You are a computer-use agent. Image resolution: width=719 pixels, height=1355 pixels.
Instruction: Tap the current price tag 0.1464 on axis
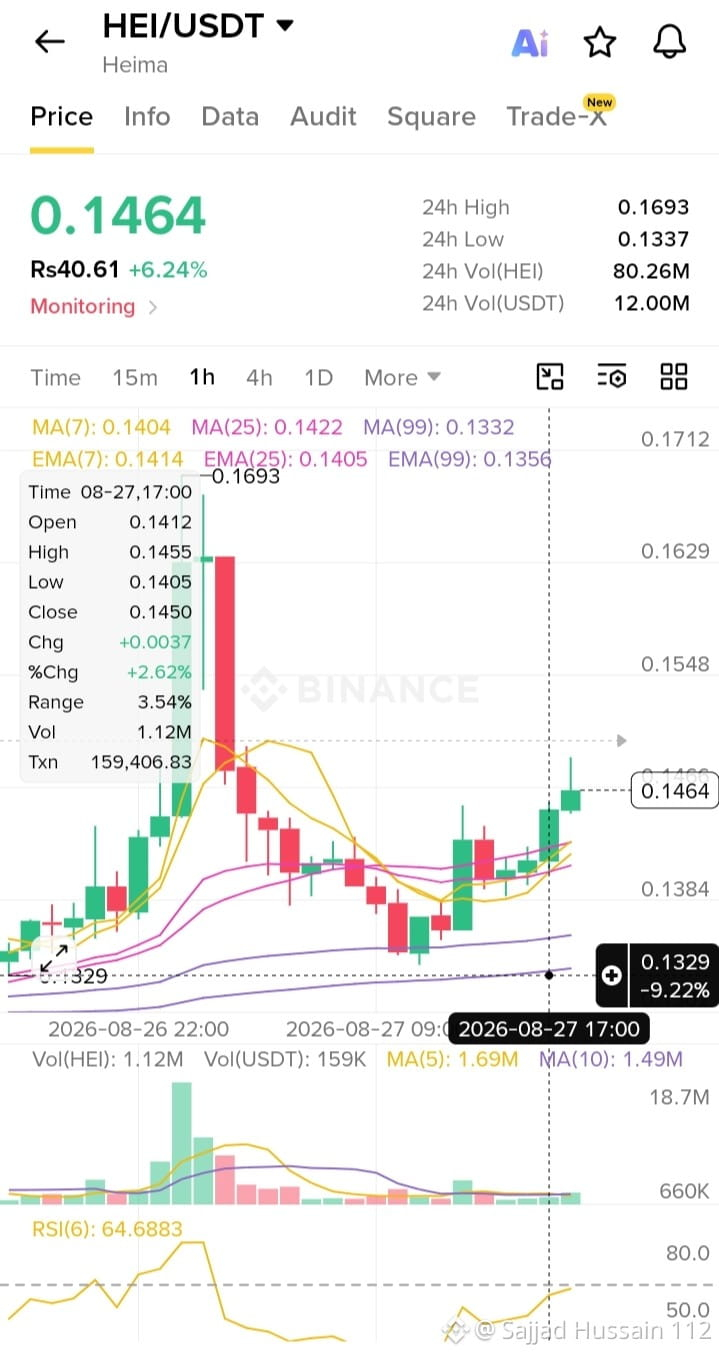(675, 791)
